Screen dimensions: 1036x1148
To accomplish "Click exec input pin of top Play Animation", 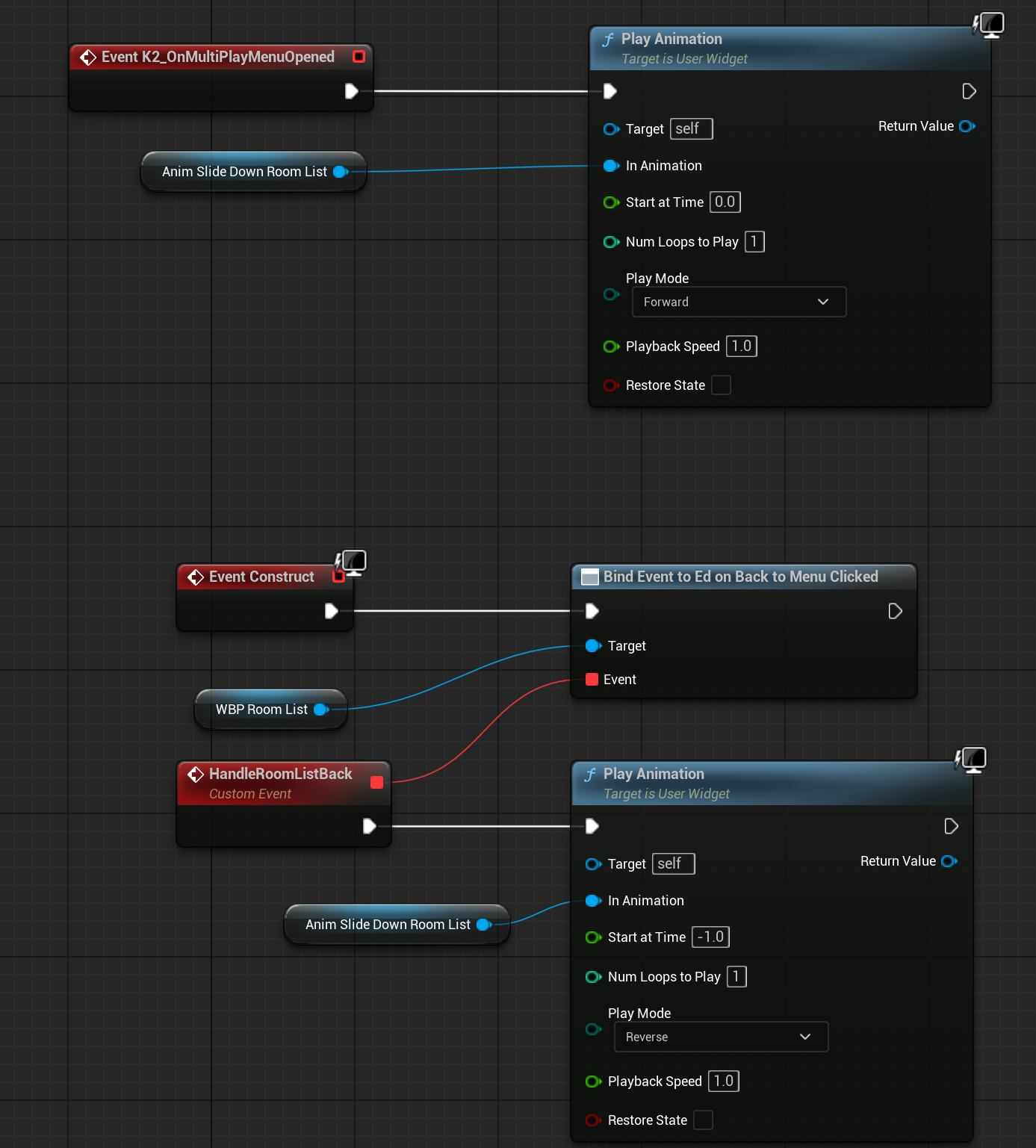I will 610,91.
